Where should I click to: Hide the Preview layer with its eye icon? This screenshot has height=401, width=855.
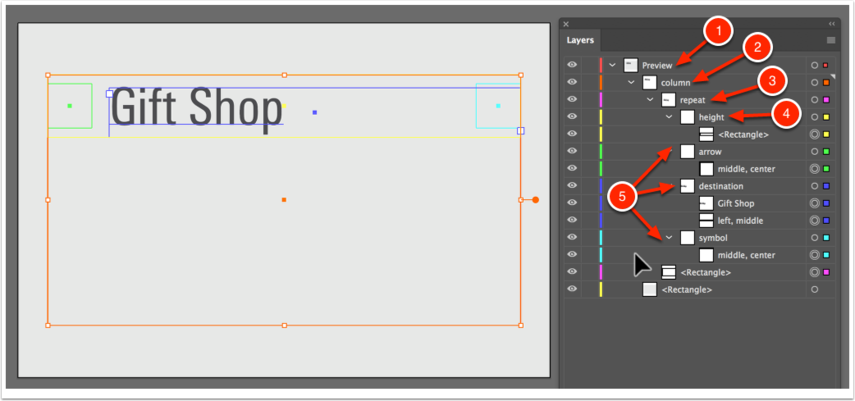click(x=571, y=65)
